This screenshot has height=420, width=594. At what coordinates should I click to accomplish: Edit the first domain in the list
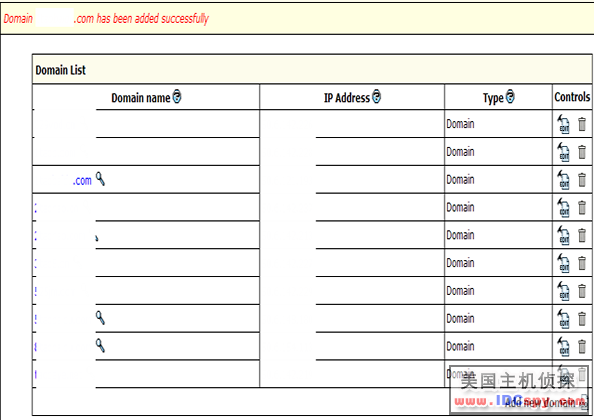[x=563, y=124]
